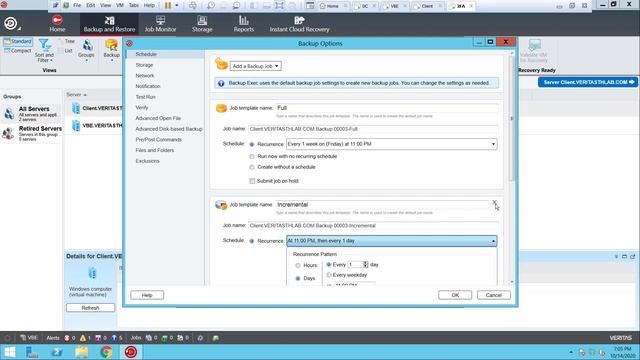Viewport: 640px width, 360px height.
Task: Open Full job recurrence schedule dropdown
Action: click(391, 144)
